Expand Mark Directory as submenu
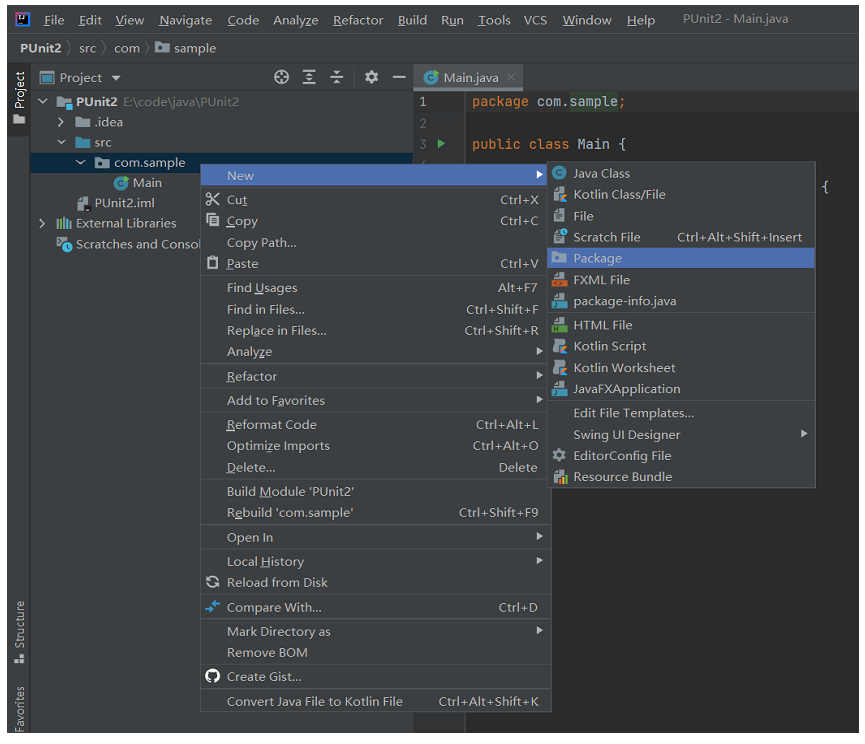Screen dimensions: 865x744 (x=539, y=630)
